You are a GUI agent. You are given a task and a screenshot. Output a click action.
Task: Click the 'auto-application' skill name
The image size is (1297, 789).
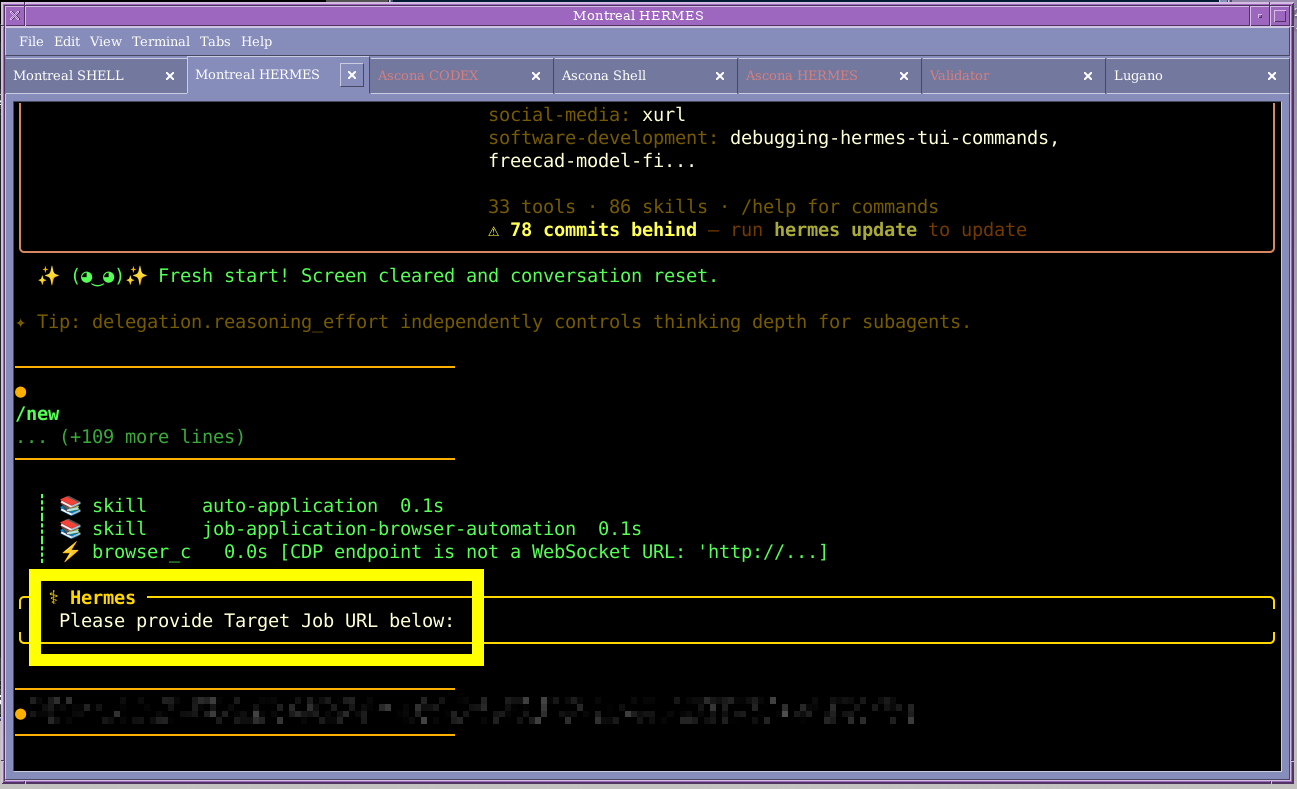(290, 506)
